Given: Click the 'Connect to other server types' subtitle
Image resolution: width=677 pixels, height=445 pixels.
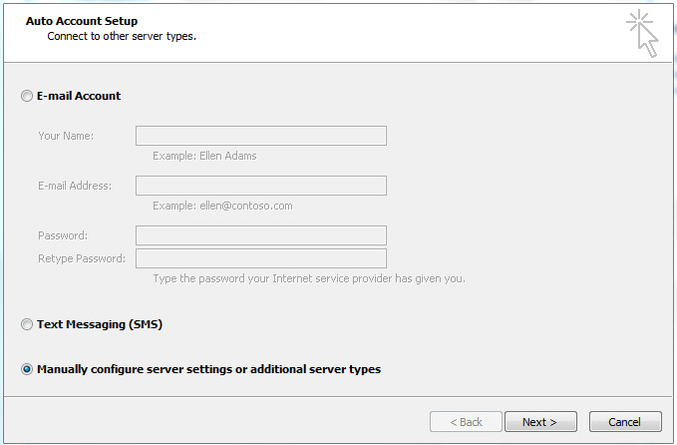Looking at the screenshot, I should [x=122, y=36].
